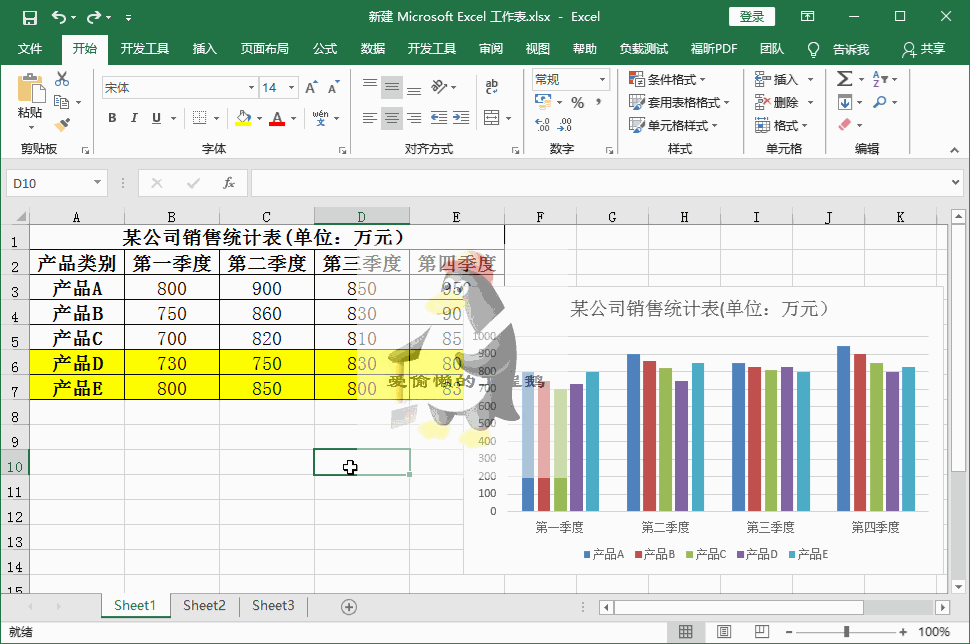Image resolution: width=970 pixels, height=644 pixels.
Task: Align text right
Action: pyautogui.click(x=414, y=118)
